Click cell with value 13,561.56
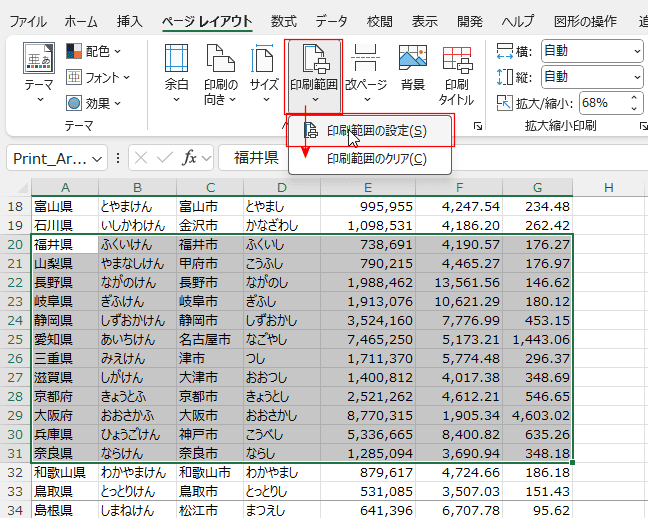Viewport: 648px width, 518px height. [459, 282]
